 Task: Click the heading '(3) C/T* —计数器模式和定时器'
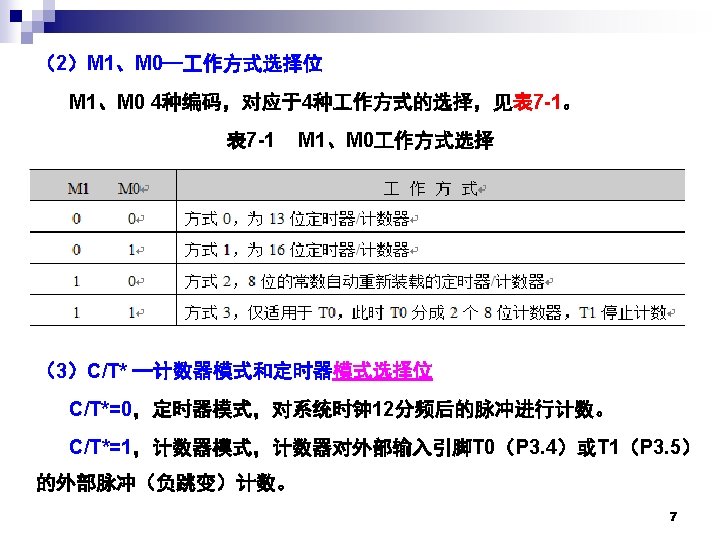tap(188, 371)
